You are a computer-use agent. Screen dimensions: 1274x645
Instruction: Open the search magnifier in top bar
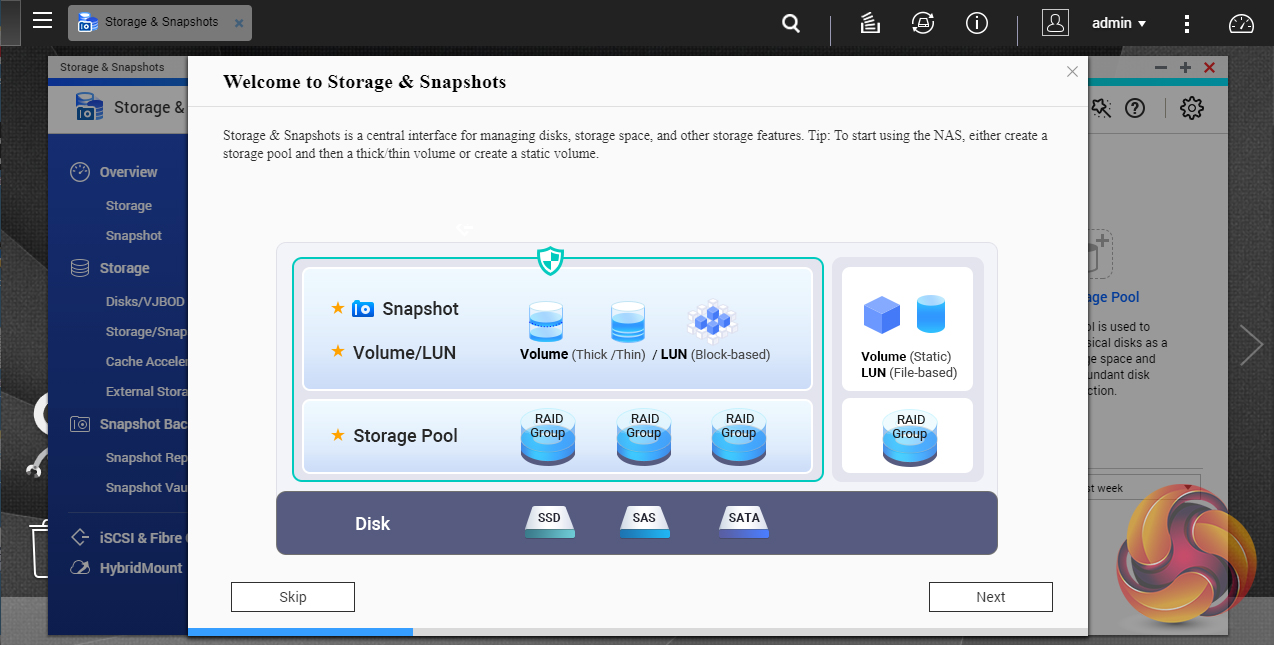click(791, 23)
